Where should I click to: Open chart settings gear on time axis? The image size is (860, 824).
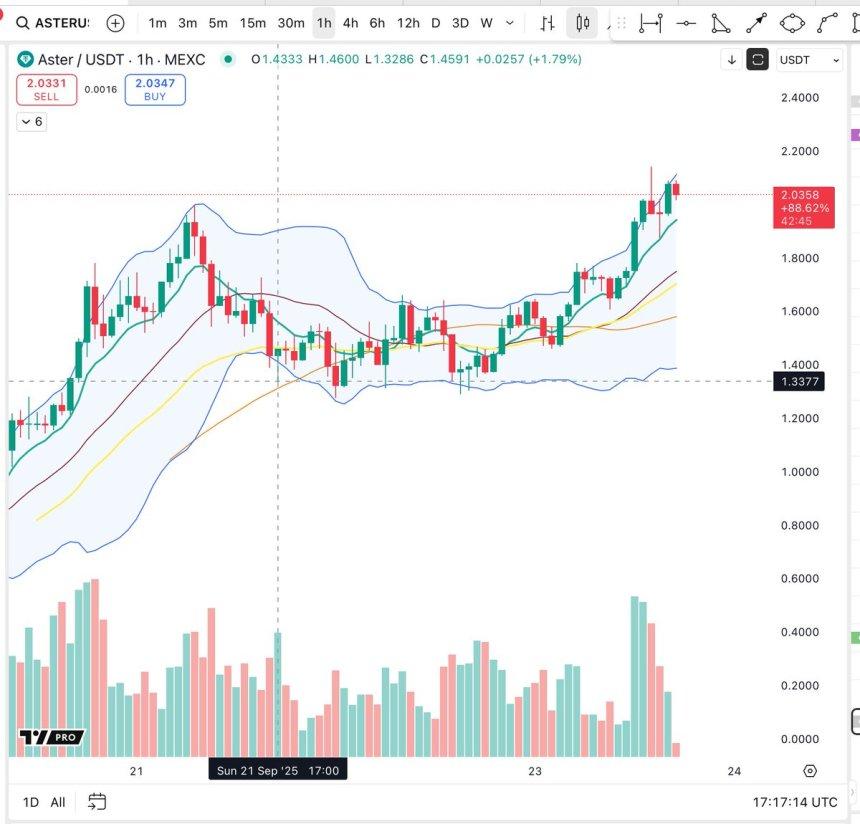coord(810,771)
